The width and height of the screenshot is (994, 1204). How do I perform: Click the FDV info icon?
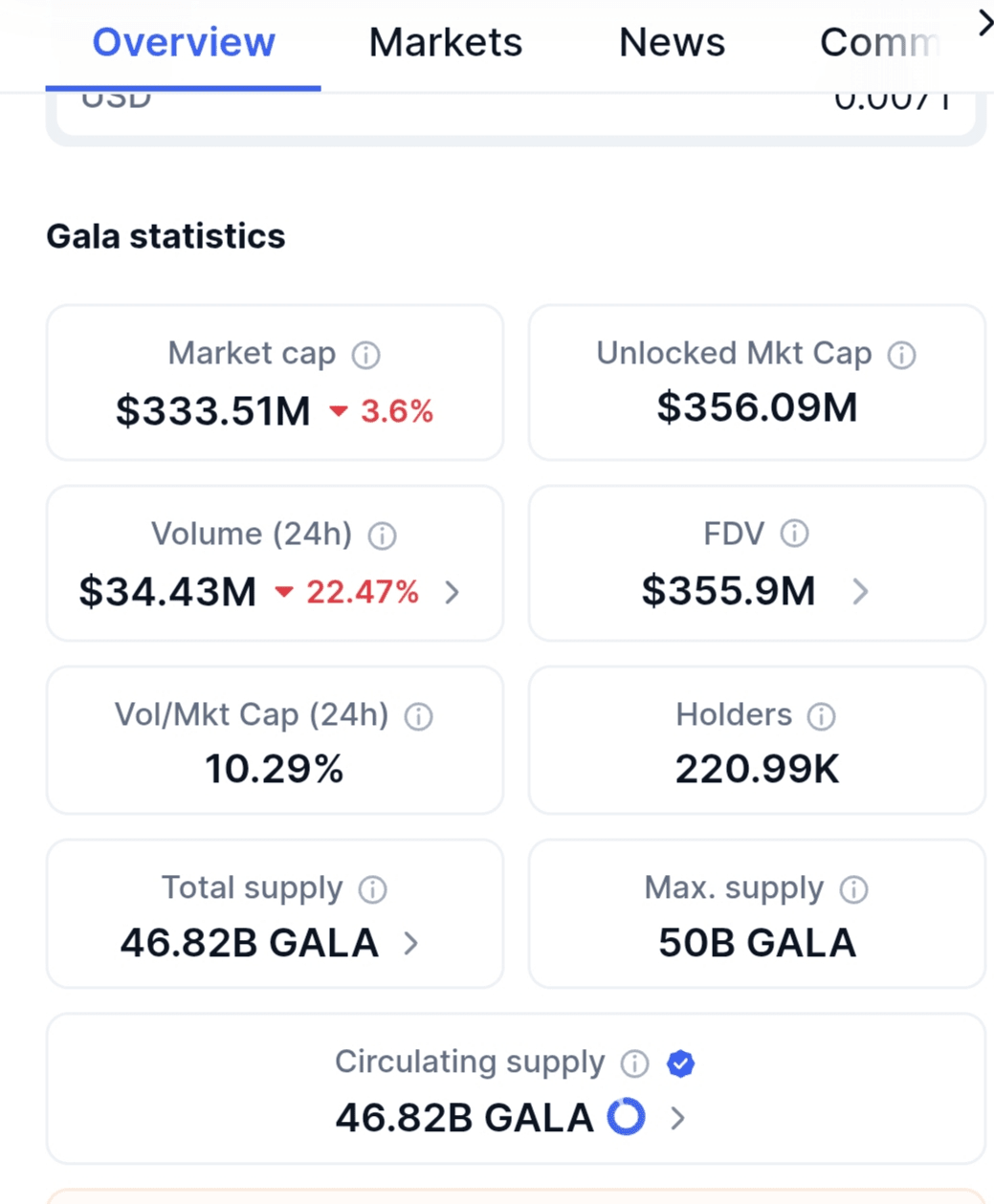click(794, 534)
